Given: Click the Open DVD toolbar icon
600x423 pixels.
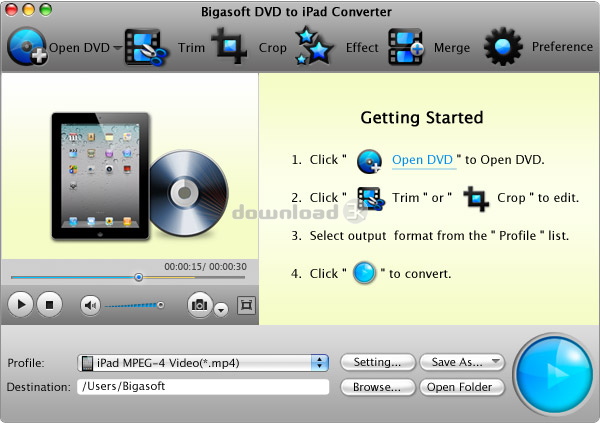Looking at the screenshot, I should [25, 47].
